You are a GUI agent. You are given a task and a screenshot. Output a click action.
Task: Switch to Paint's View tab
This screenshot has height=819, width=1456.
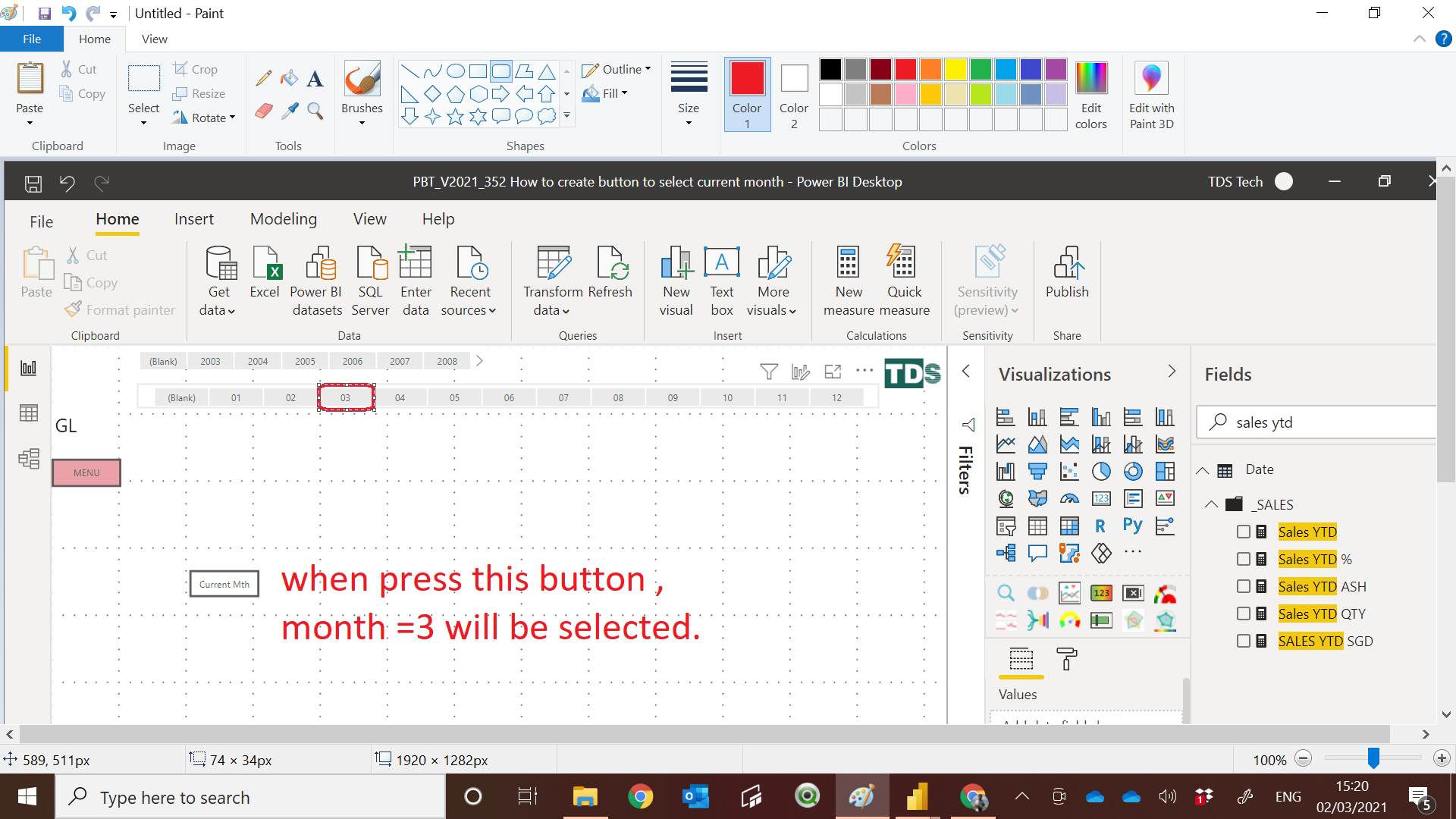click(154, 39)
